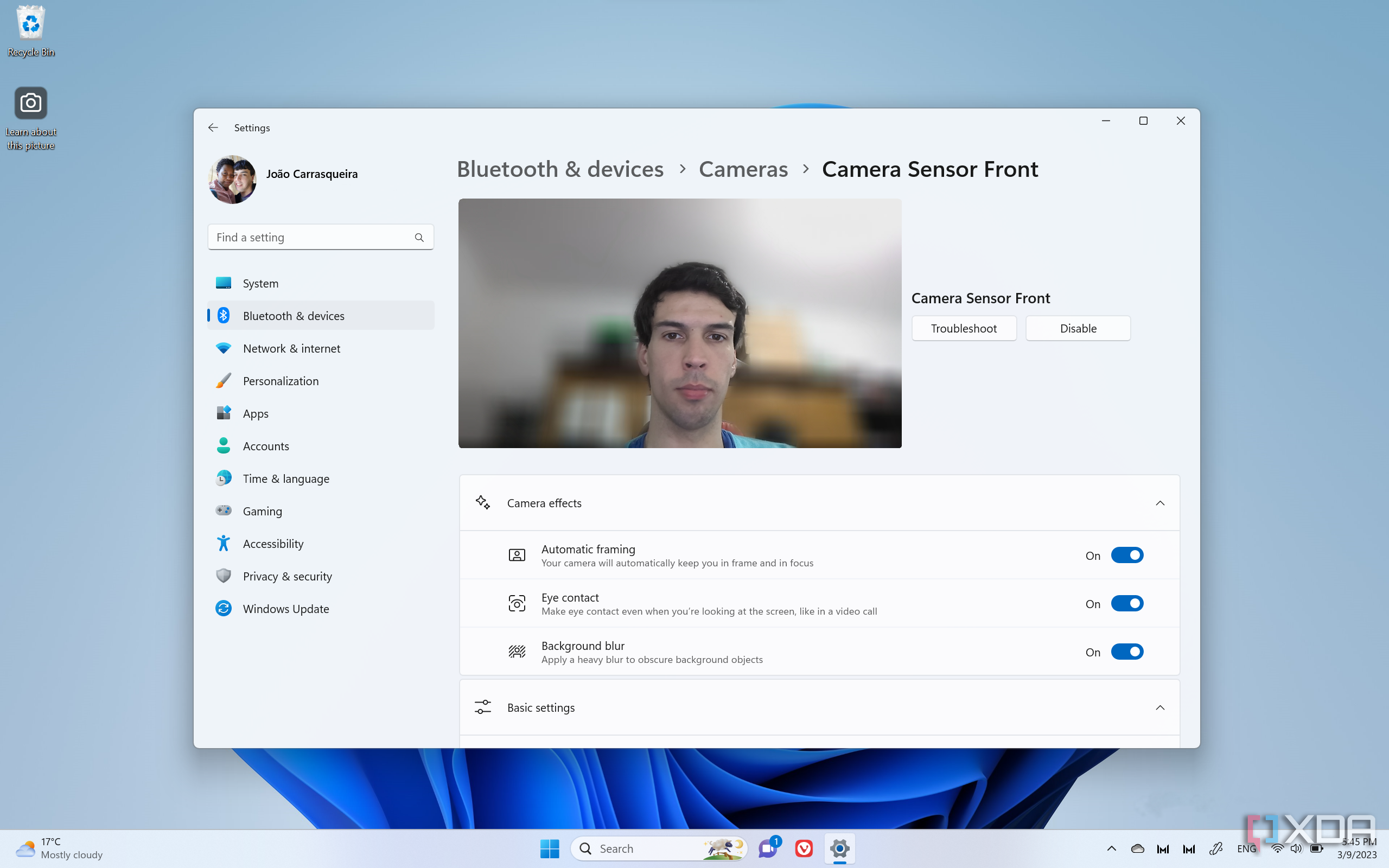Collapse the Camera effects section

pyautogui.click(x=1159, y=502)
